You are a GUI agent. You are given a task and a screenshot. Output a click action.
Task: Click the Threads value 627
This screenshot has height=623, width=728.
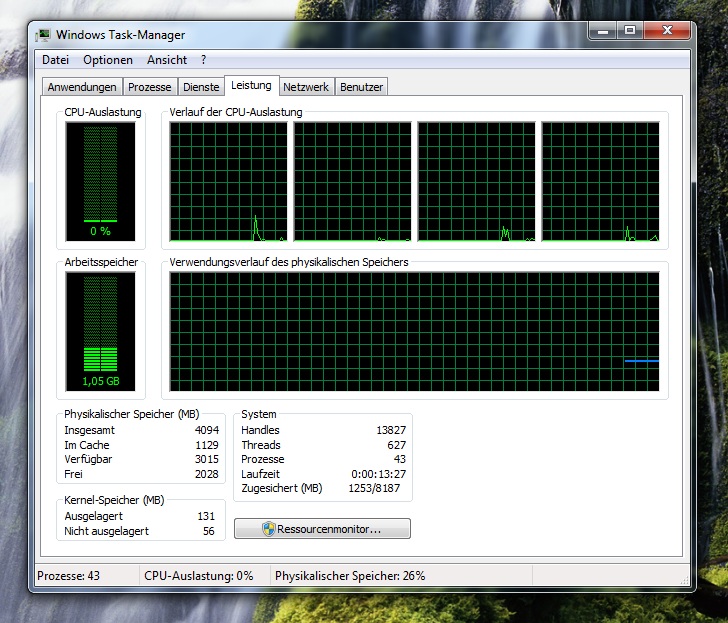point(396,445)
